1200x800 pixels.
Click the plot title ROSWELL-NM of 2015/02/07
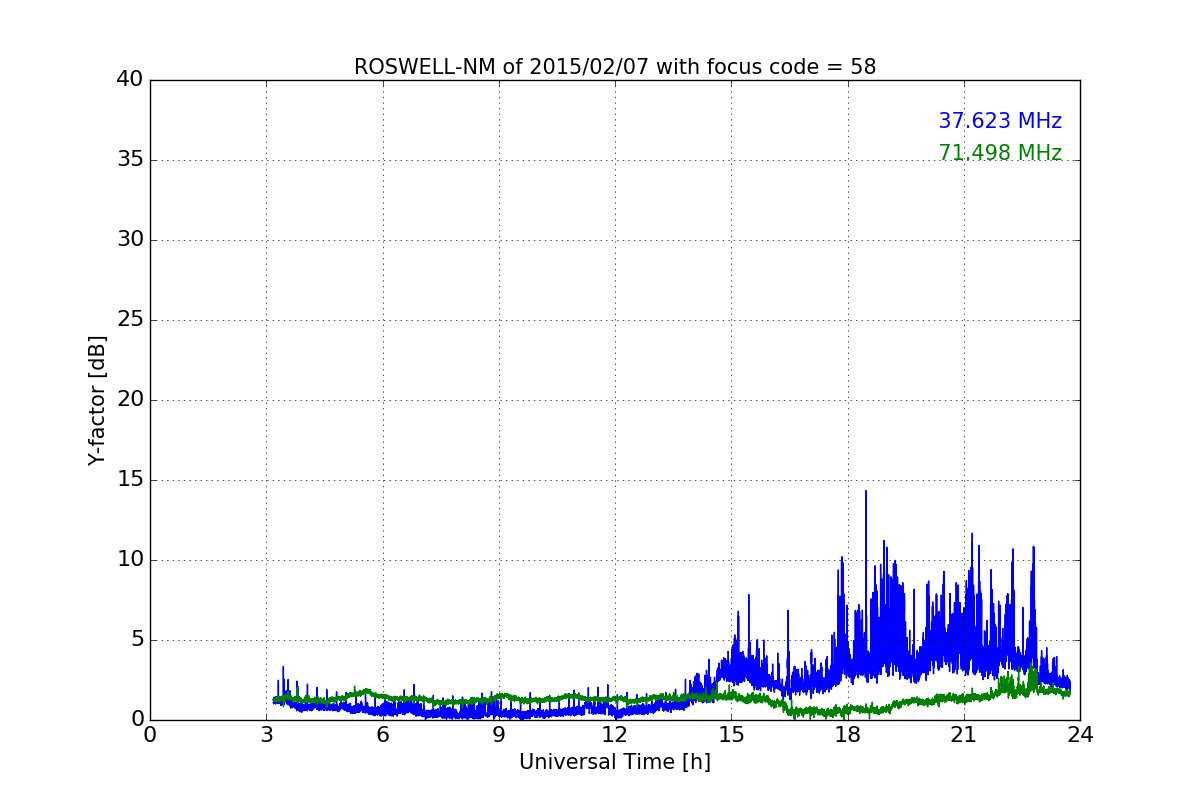tap(615, 67)
